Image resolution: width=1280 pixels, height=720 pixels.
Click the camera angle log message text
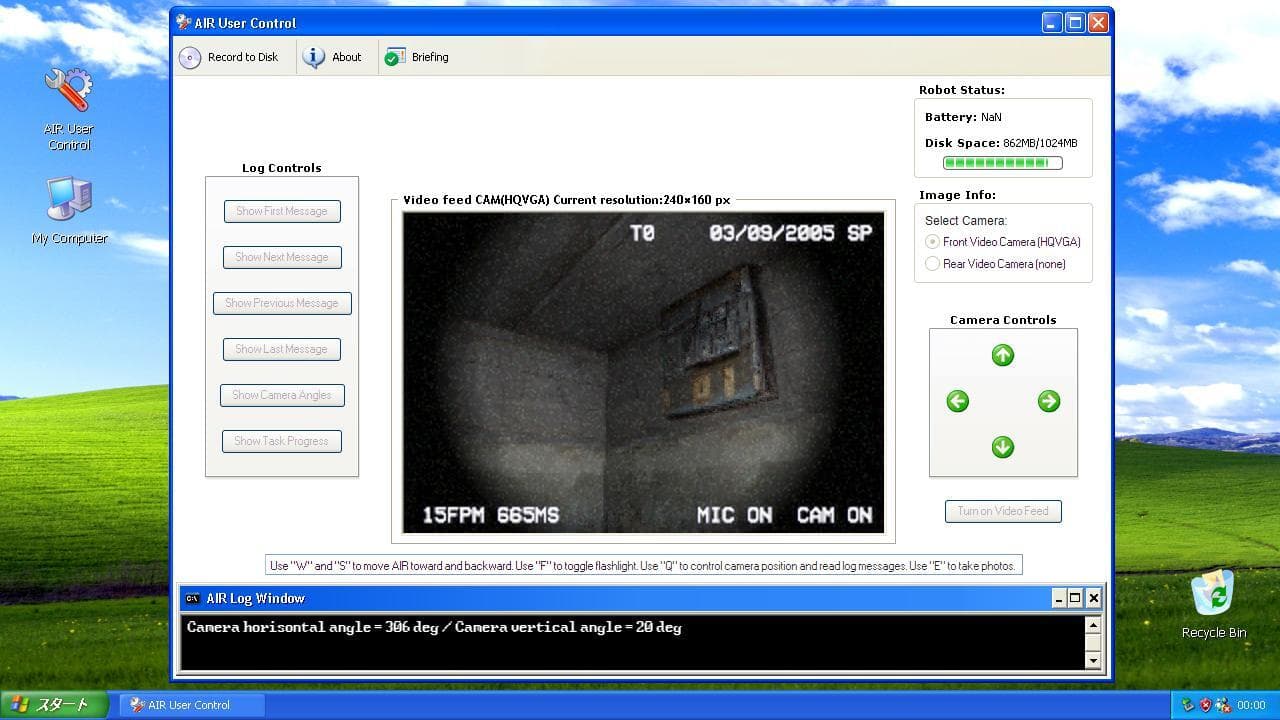pos(434,628)
